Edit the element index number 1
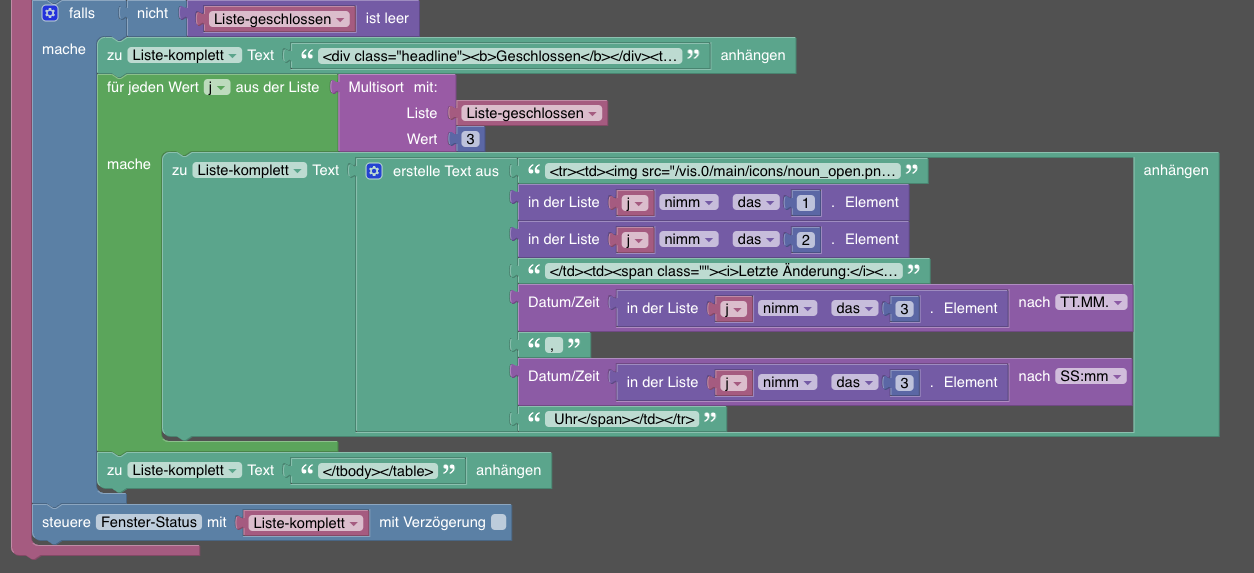The width and height of the screenshot is (1254, 573). pos(806,203)
